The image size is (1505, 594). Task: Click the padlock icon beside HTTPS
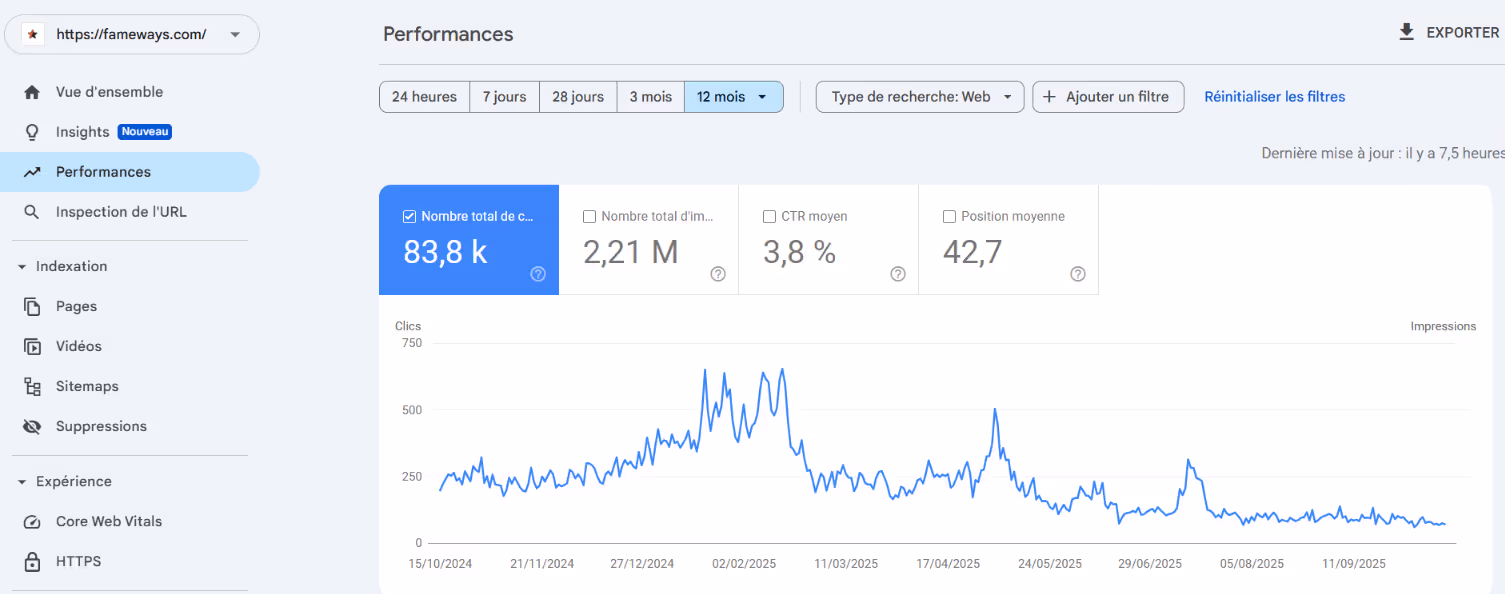[32, 562]
